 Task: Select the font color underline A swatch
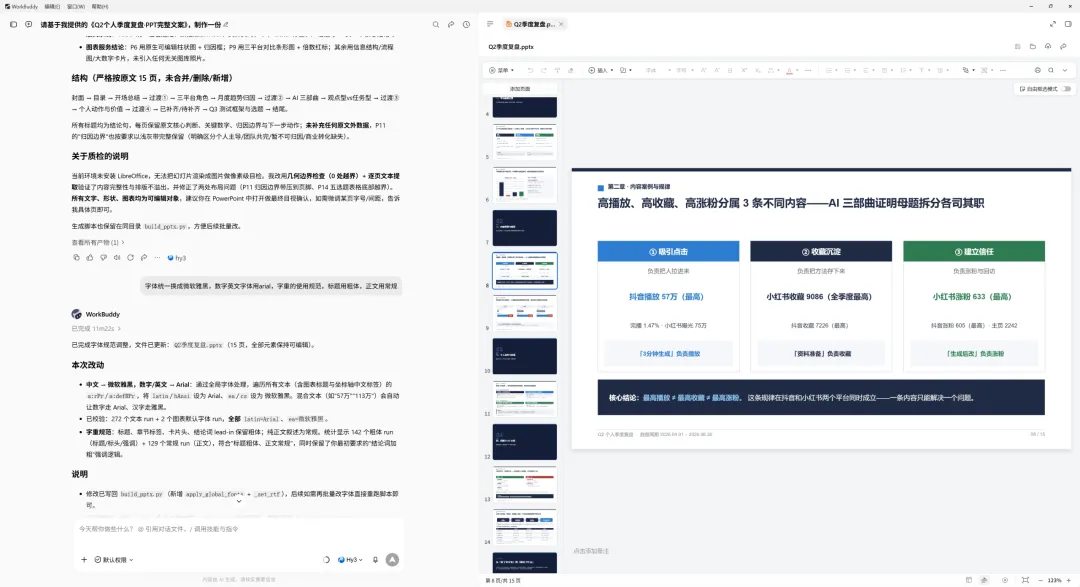789,70
